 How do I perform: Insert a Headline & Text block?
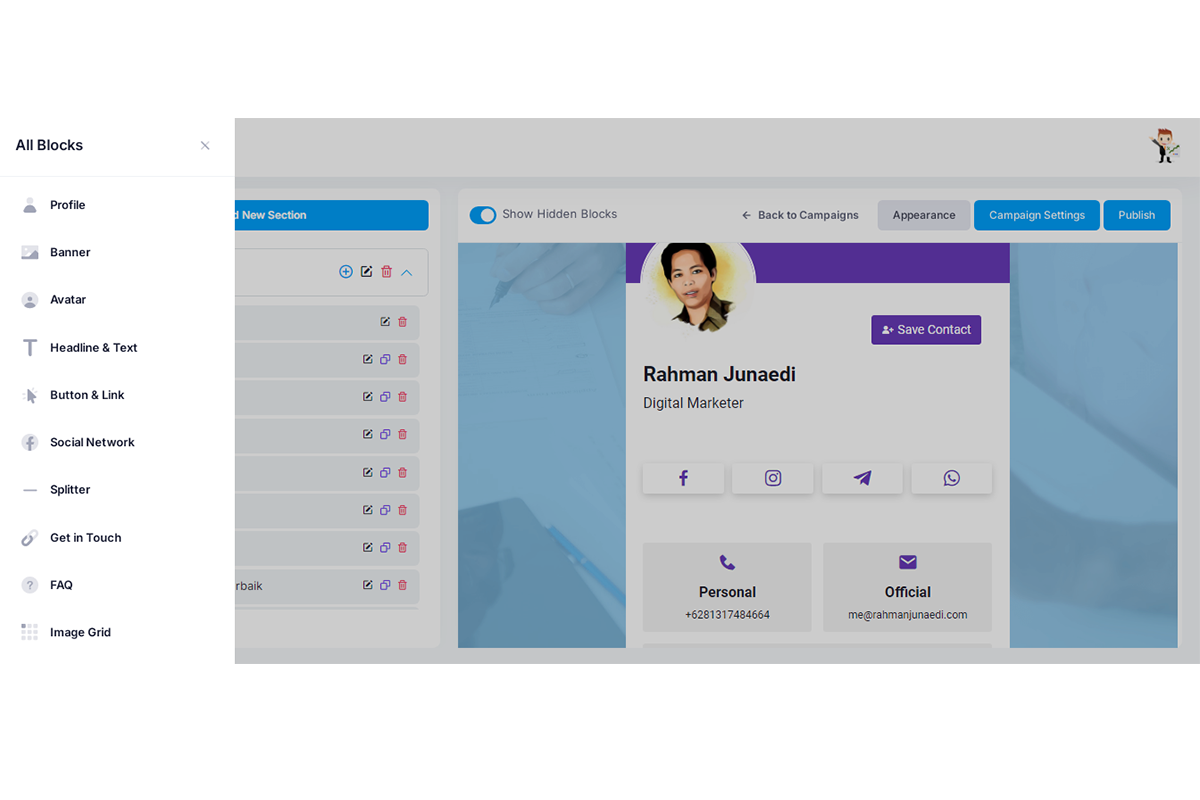pyautogui.click(x=94, y=348)
